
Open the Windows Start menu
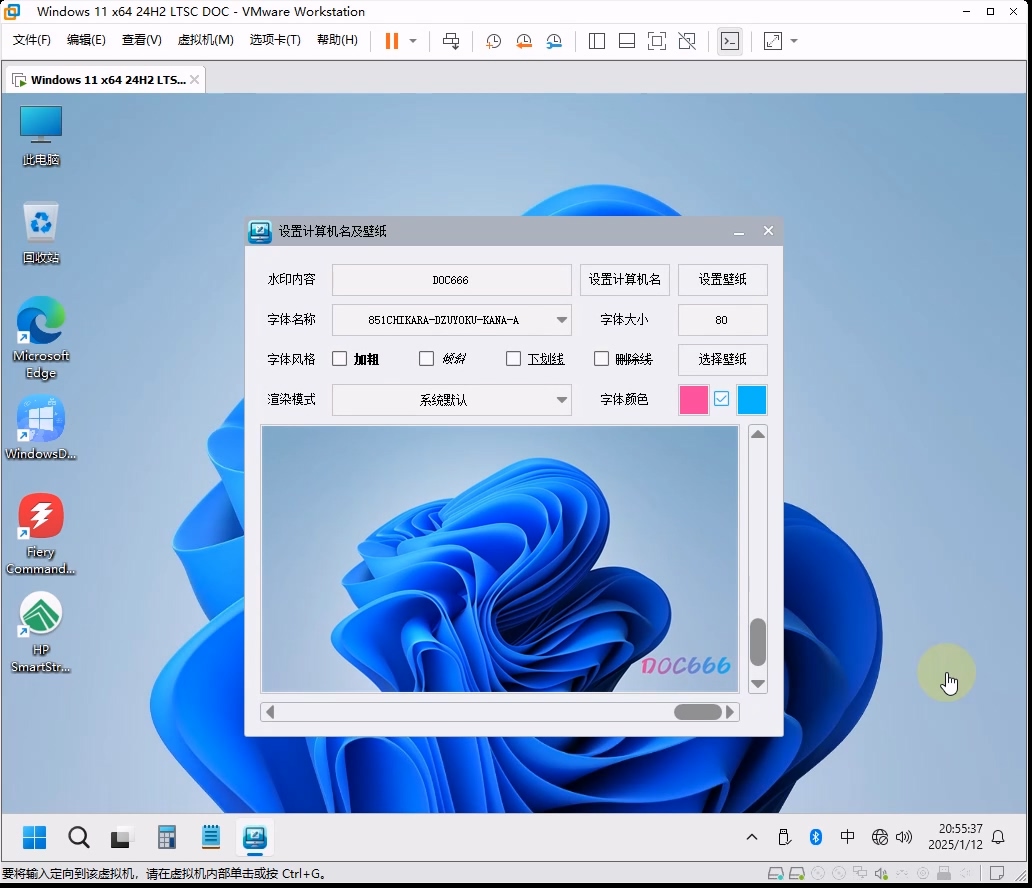point(34,837)
